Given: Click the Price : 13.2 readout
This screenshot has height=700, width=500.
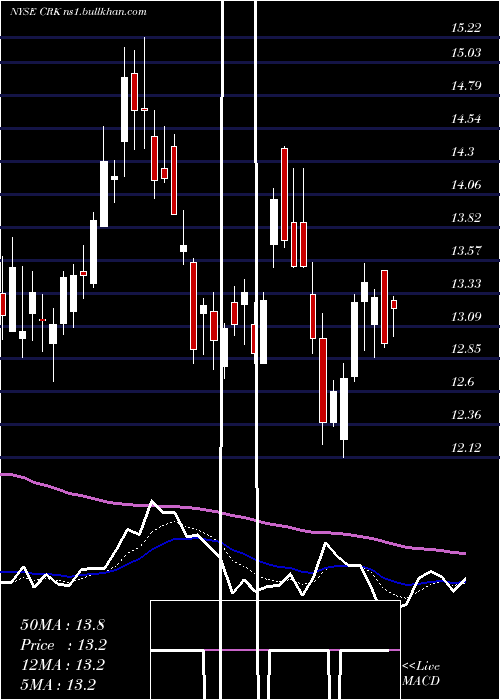Looking at the screenshot, I should click(x=63, y=645).
